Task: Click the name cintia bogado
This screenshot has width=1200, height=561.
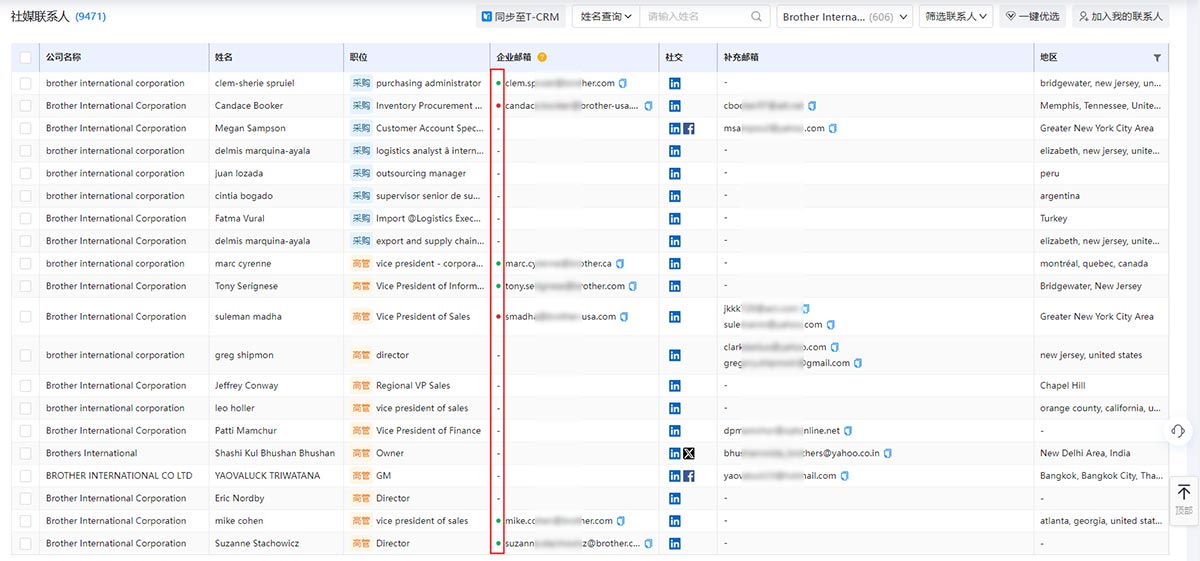Action: [x=244, y=196]
